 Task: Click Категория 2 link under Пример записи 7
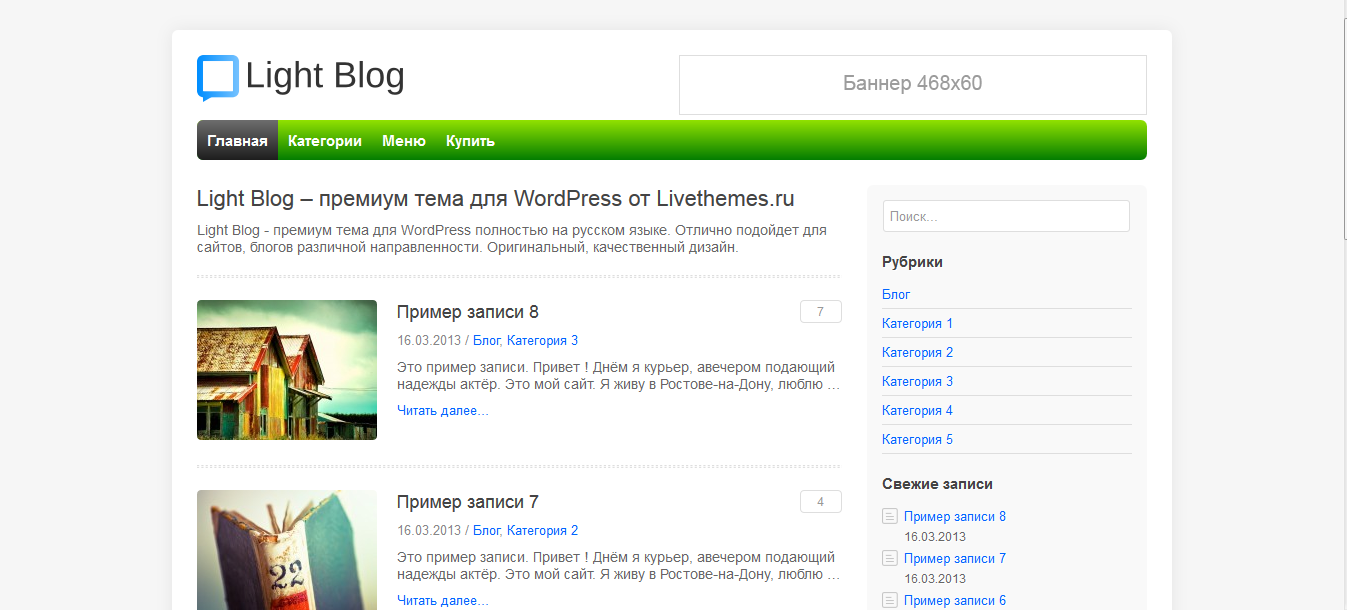point(542,530)
